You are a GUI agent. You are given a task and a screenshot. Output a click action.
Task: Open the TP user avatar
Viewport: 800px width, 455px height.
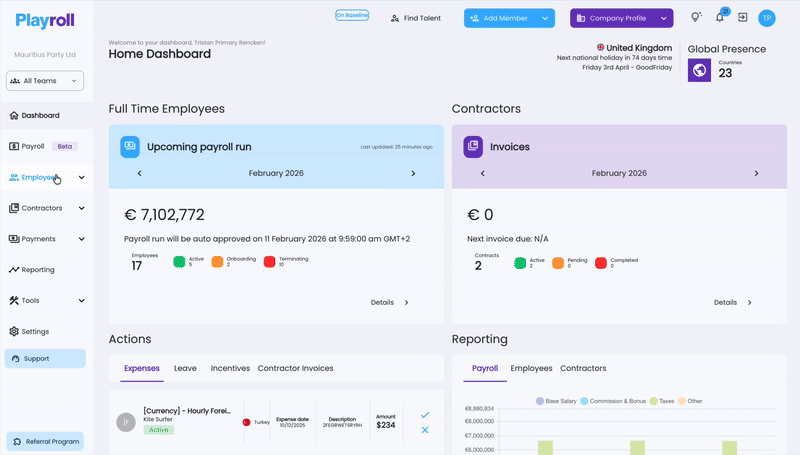click(766, 18)
